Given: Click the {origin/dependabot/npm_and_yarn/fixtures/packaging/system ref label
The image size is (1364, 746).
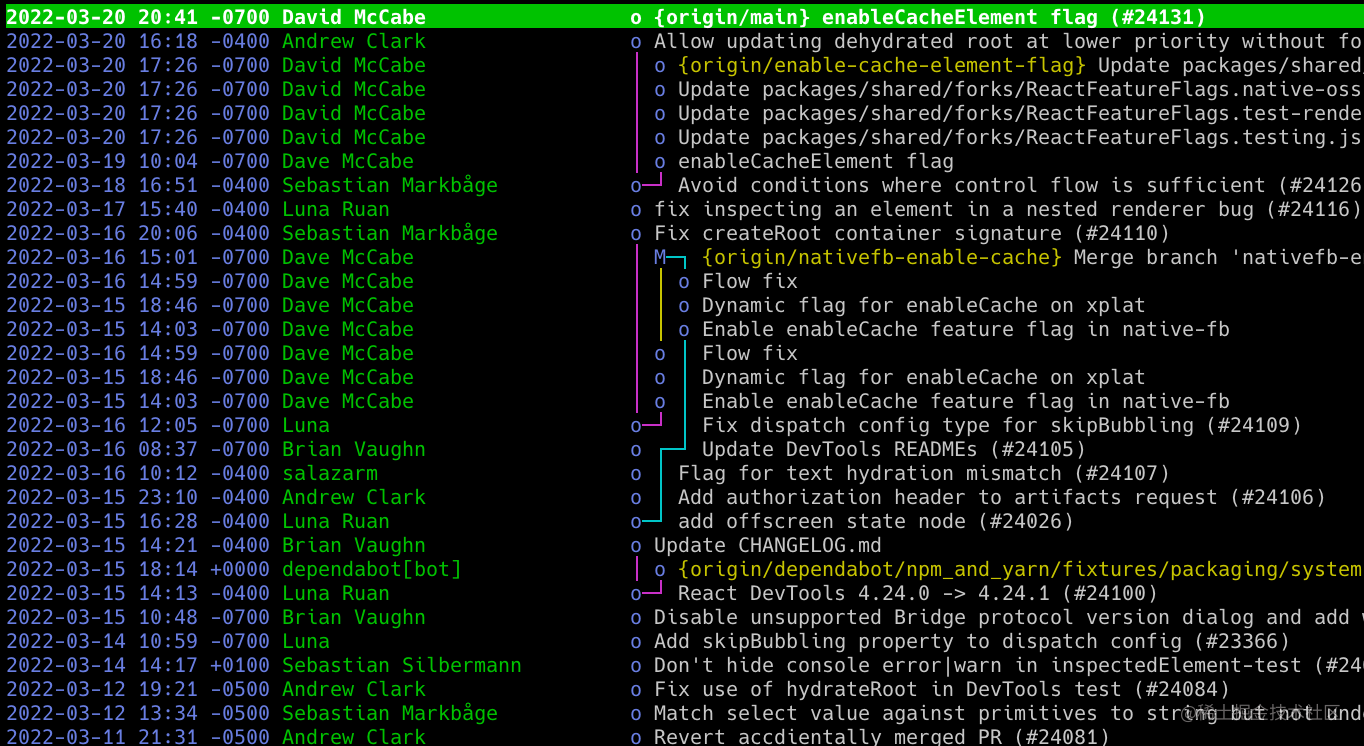Looking at the screenshot, I should (1020, 569).
